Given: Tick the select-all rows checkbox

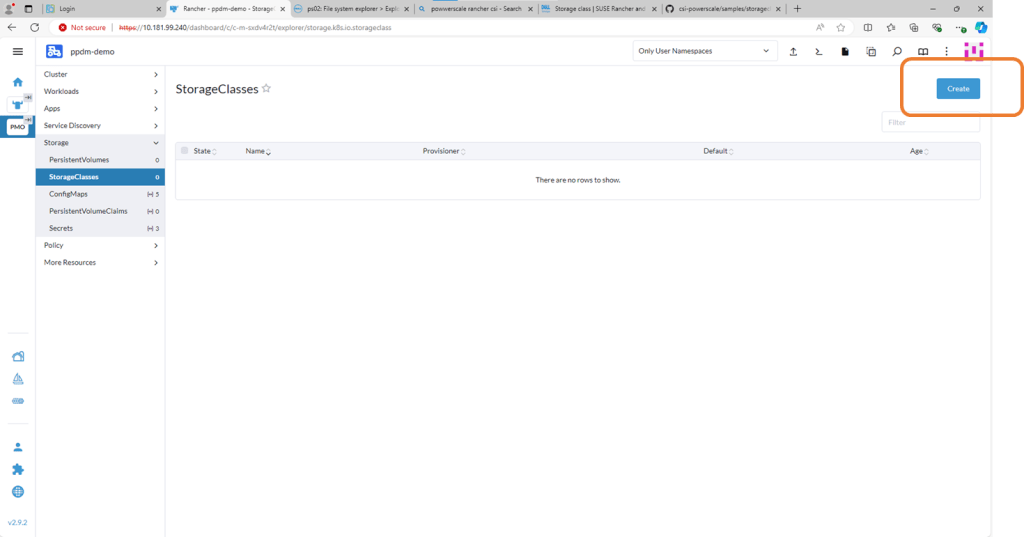Looking at the screenshot, I should (184, 151).
